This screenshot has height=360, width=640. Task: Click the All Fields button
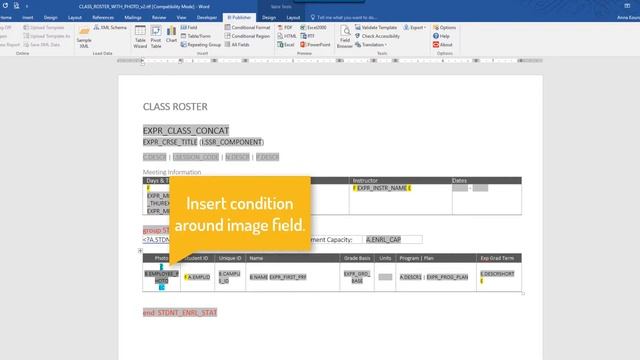click(237, 44)
